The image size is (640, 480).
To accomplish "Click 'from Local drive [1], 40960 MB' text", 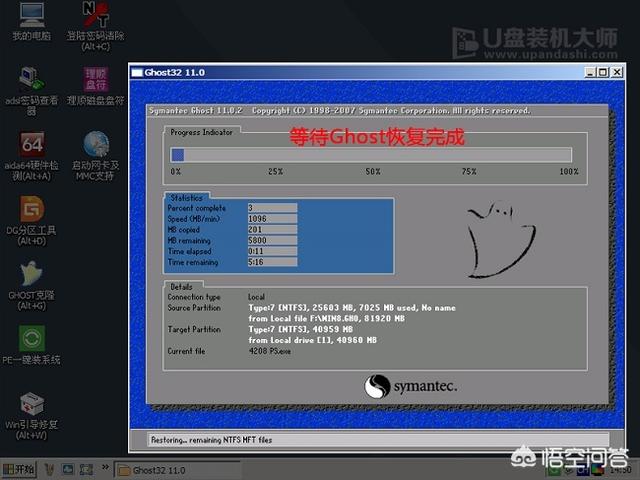I will (x=313, y=340).
